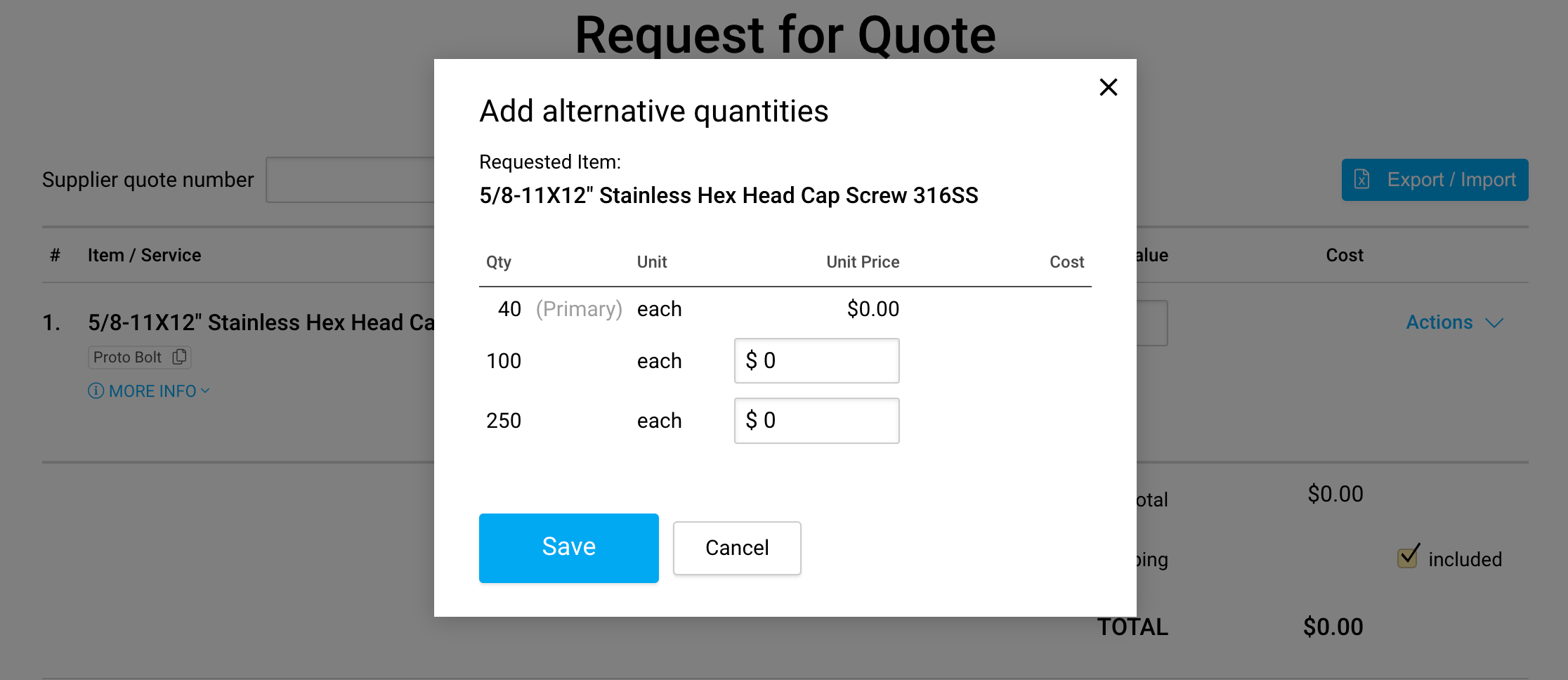
Task: Click the partially hidden value field behind the dialog
Action: click(x=1152, y=323)
